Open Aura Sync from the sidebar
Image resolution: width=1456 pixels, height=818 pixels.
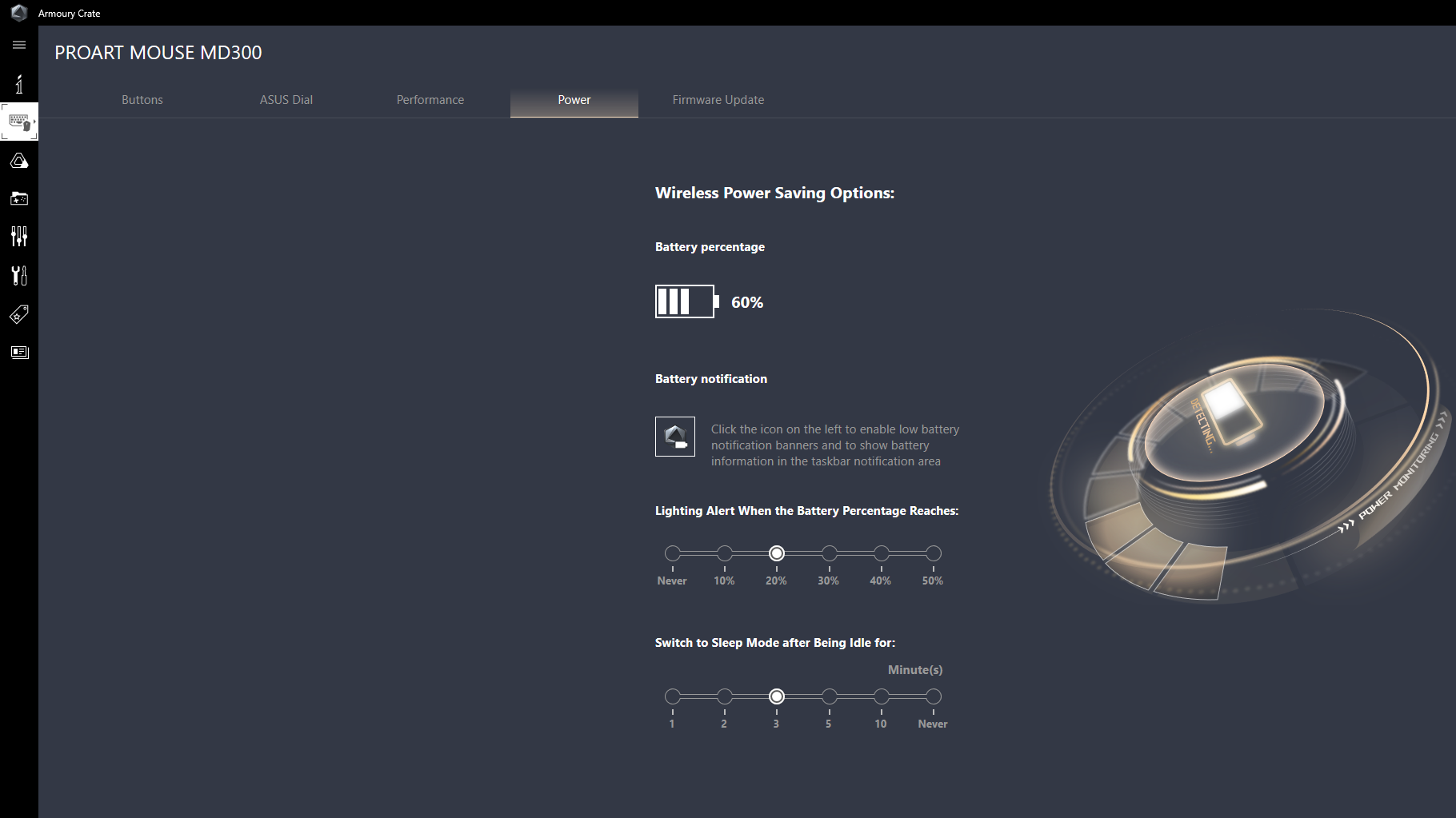[x=19, y=160]
